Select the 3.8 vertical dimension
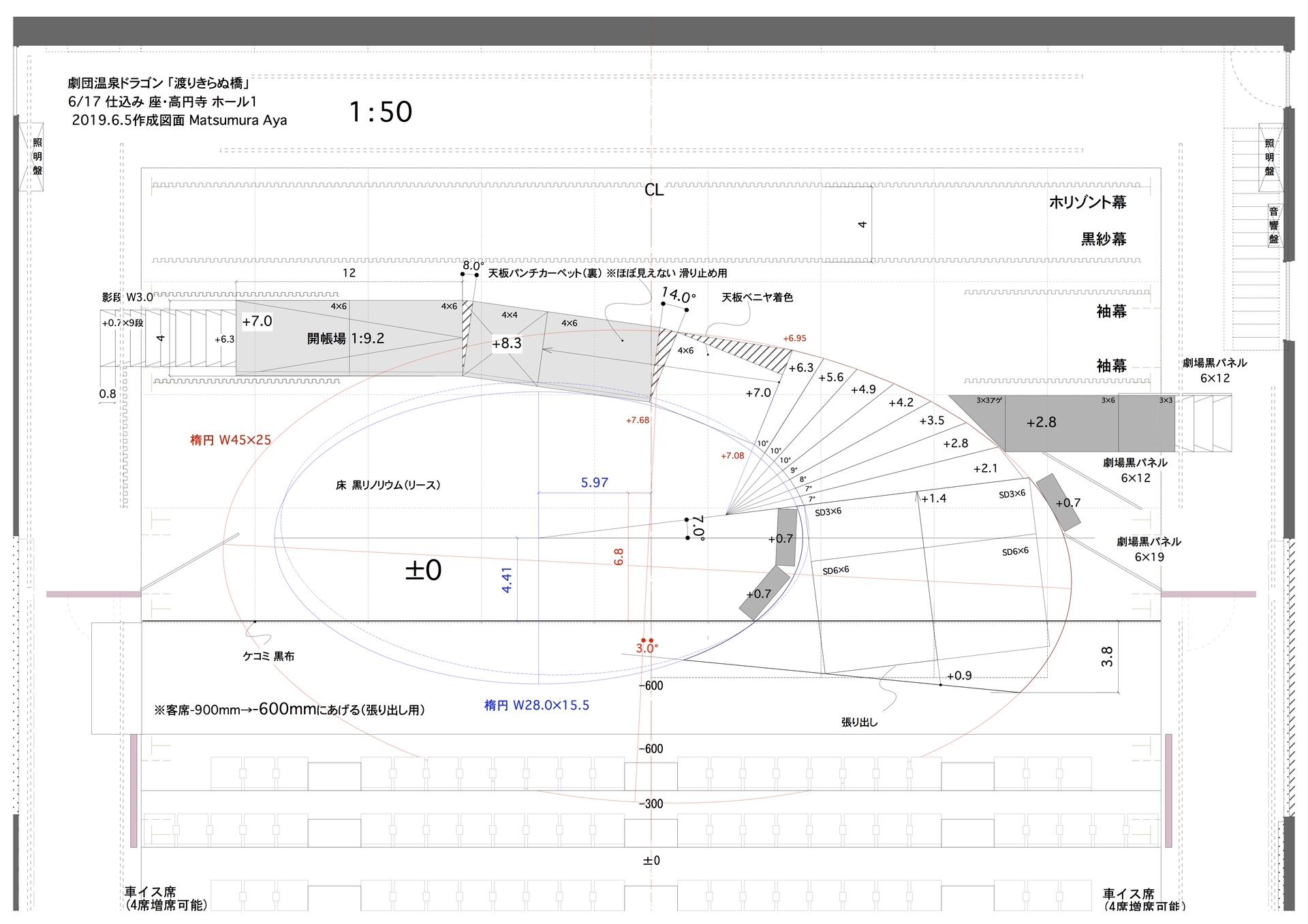Screen dimensions: 1308x924 1107,656
